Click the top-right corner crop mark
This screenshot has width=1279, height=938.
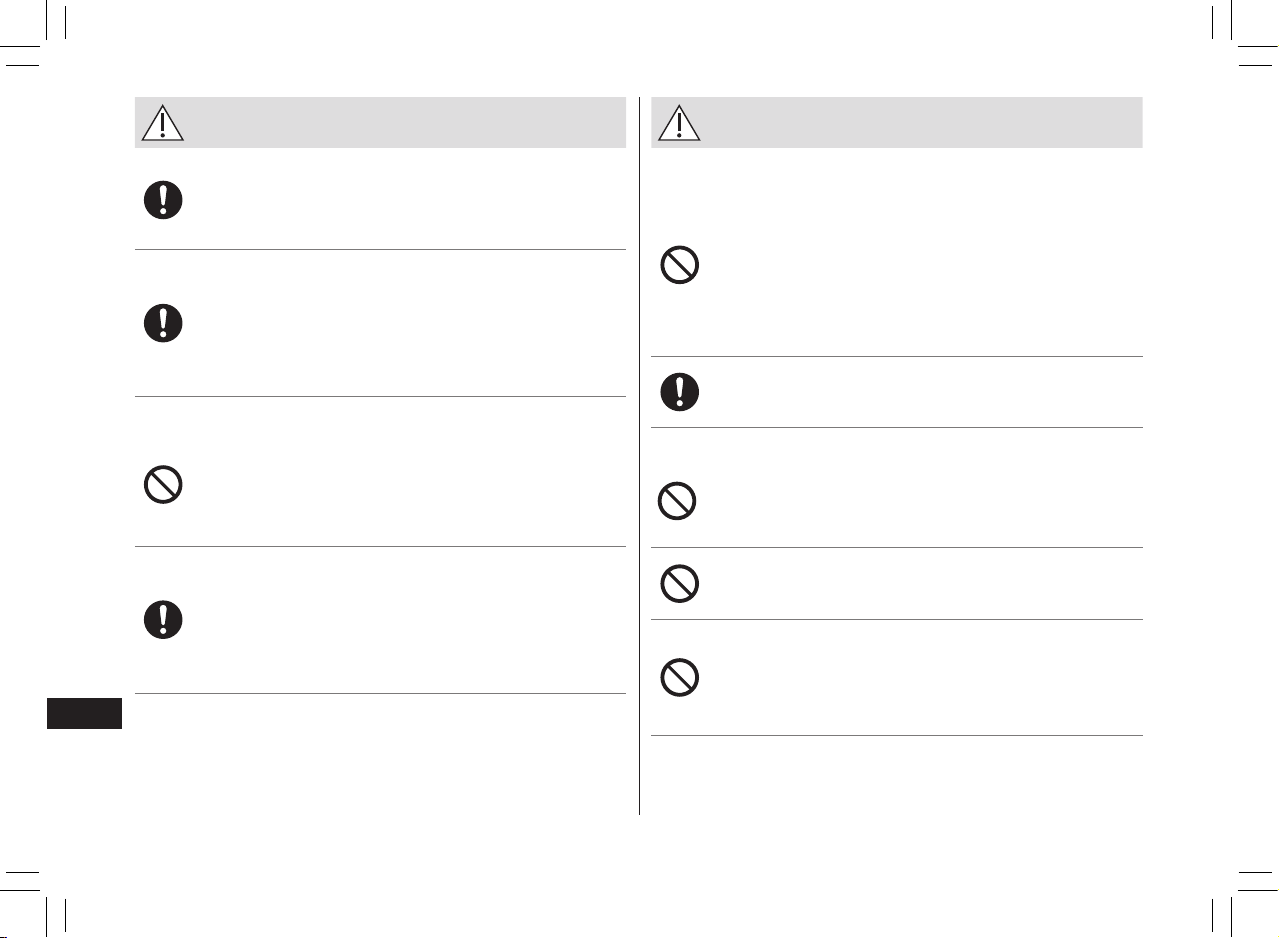coord(1238,40)
